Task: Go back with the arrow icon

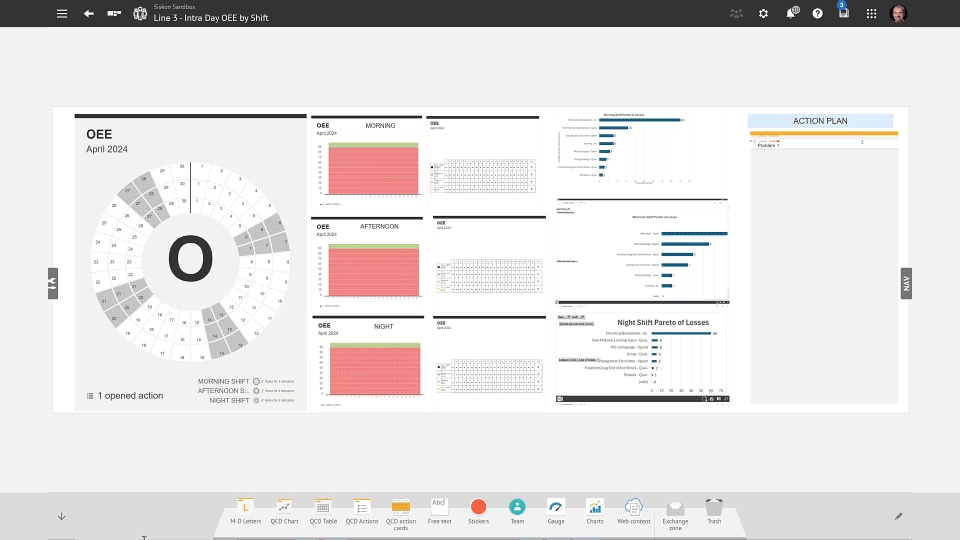Action: tap(89, 13)
